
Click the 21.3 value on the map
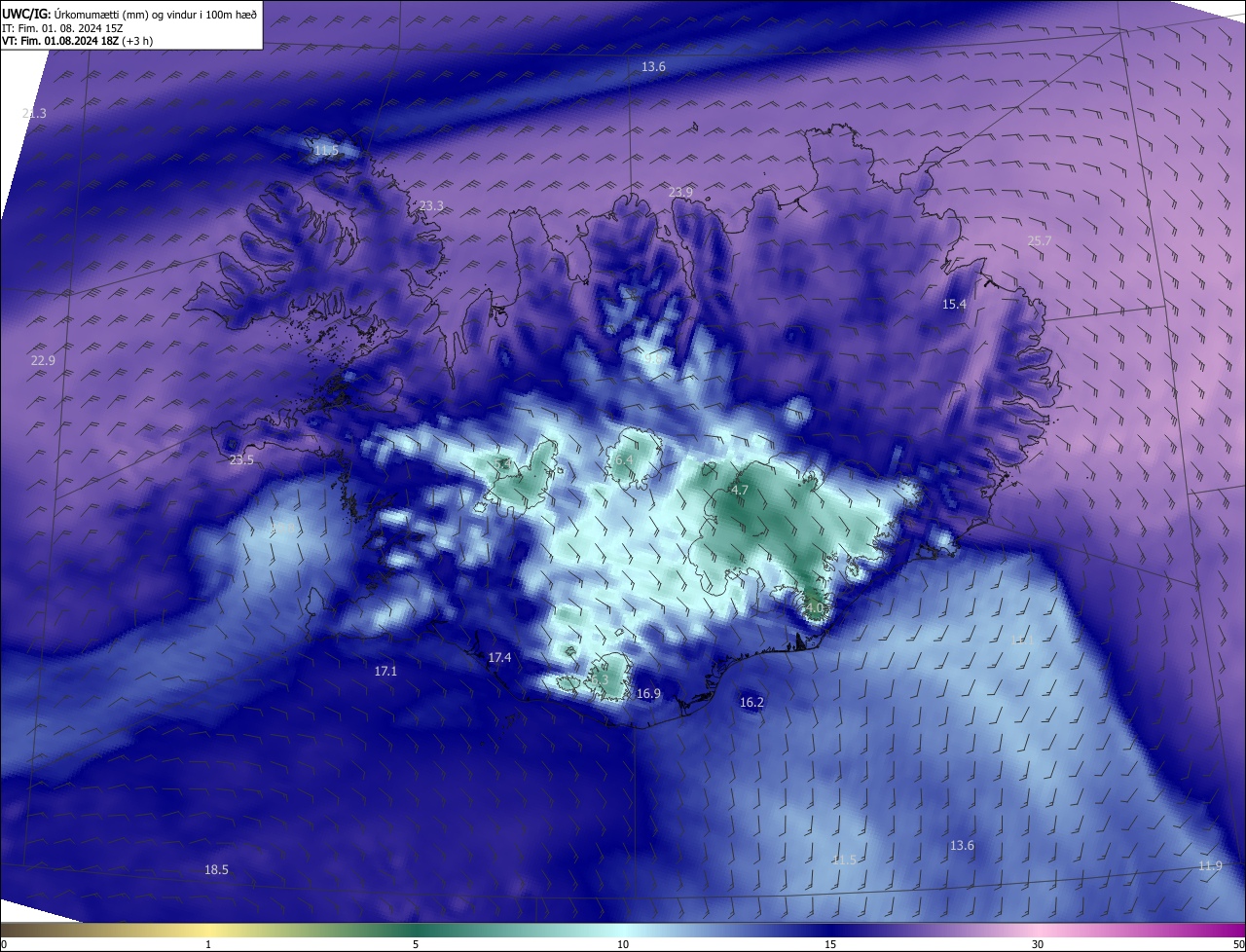tap(34, 114)
